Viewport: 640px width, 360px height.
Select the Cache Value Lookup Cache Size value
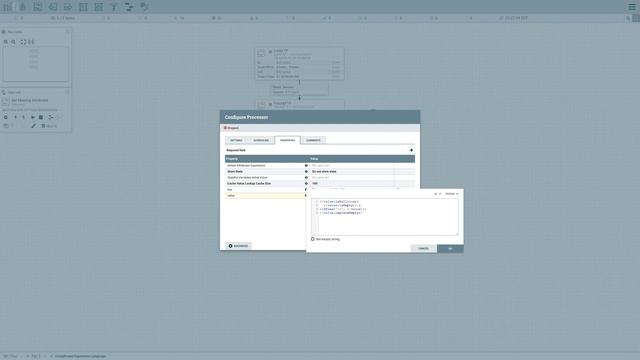(352, 184)
